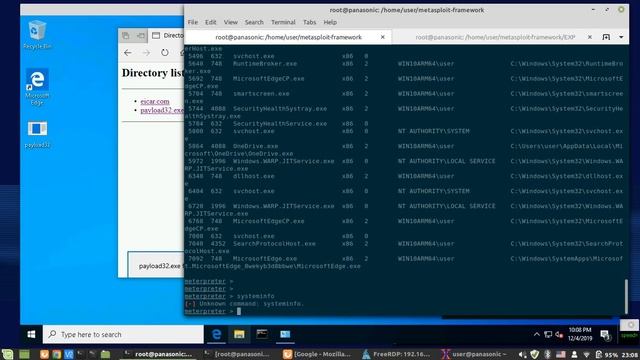640x360 pixels.
Task: Click the Windows search box
Action: (x=123, y=334)
